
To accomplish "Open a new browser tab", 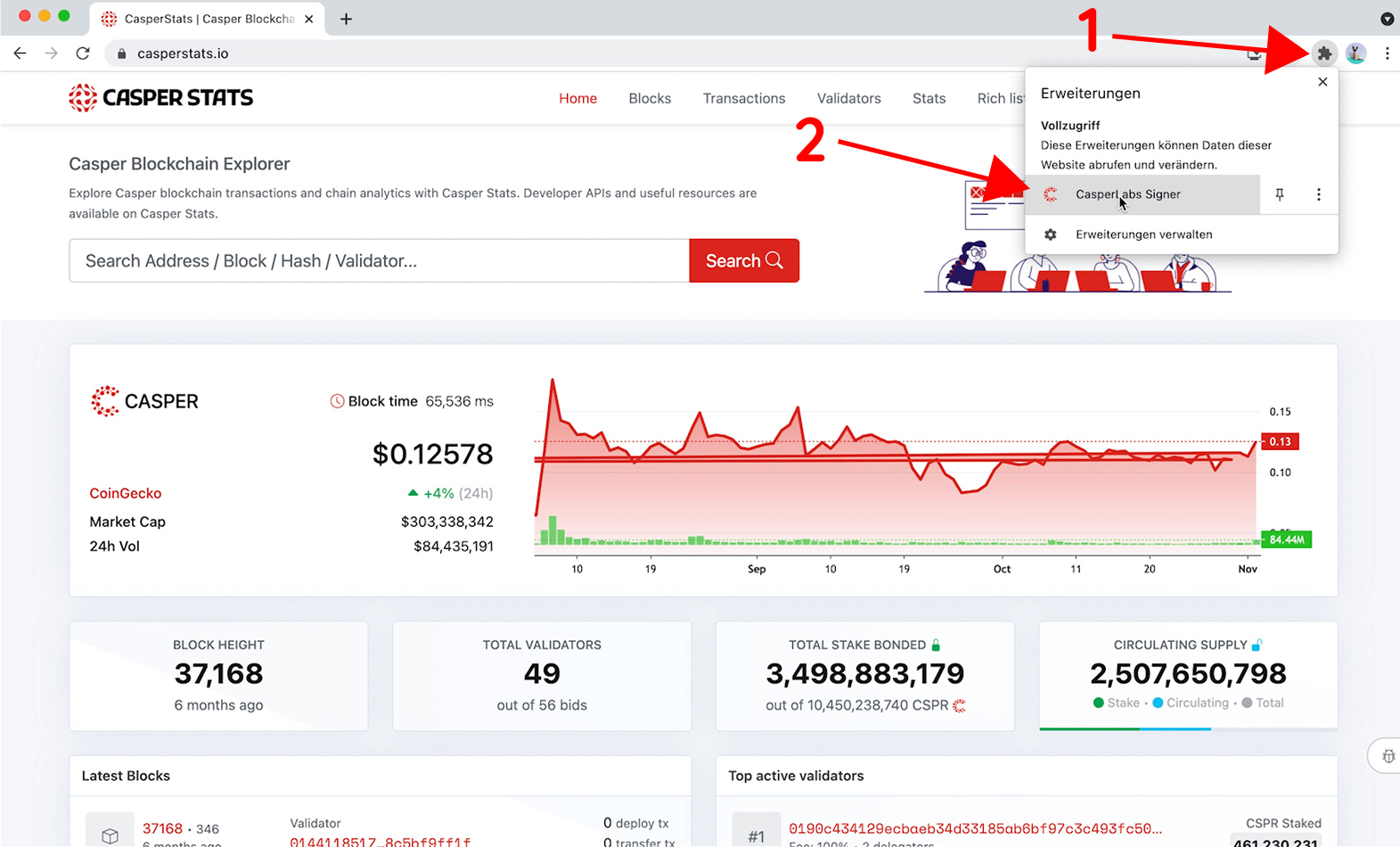I will (347, 19).
